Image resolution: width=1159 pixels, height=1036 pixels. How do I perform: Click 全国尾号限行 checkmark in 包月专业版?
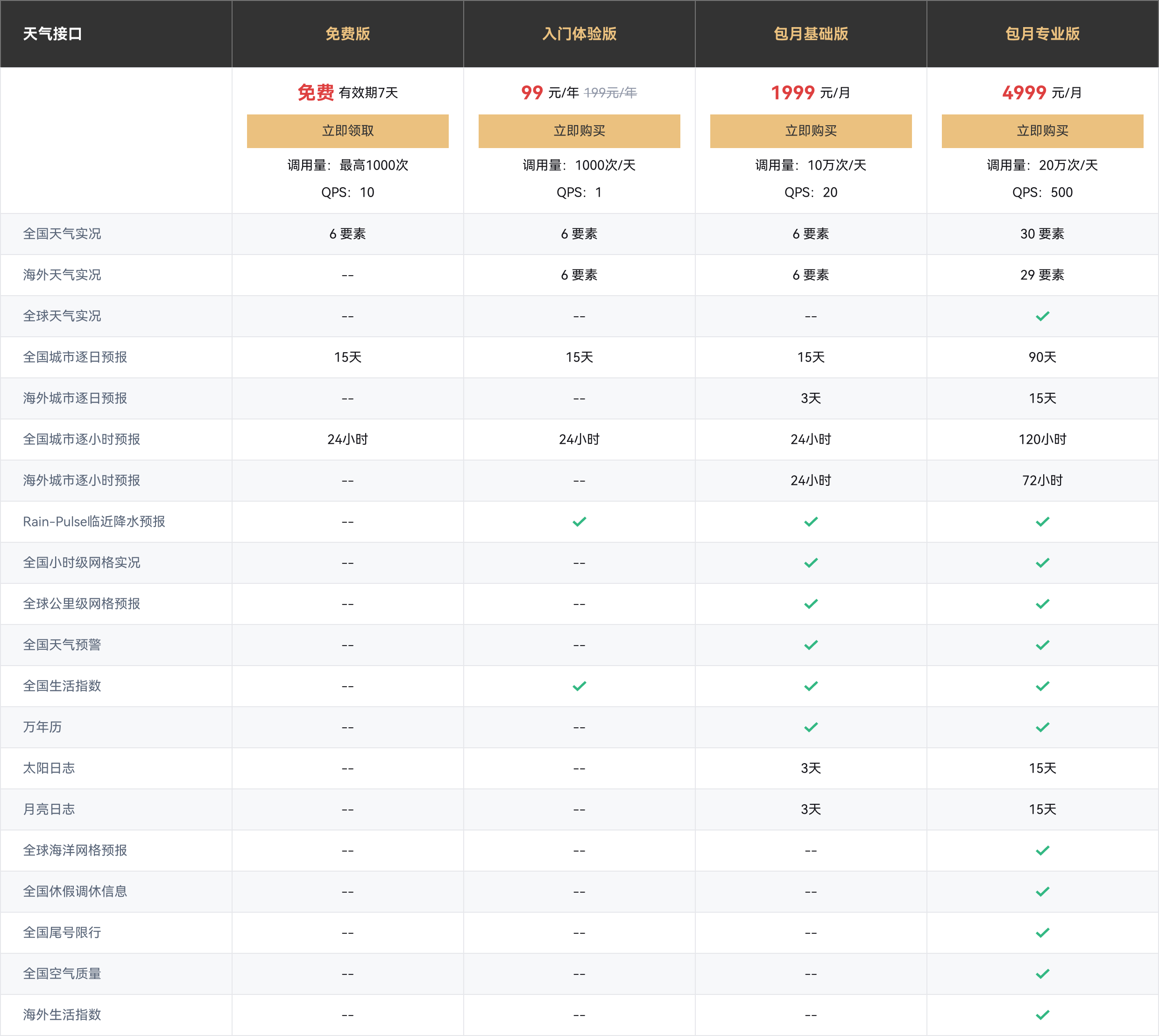(x=1042, y=932)
